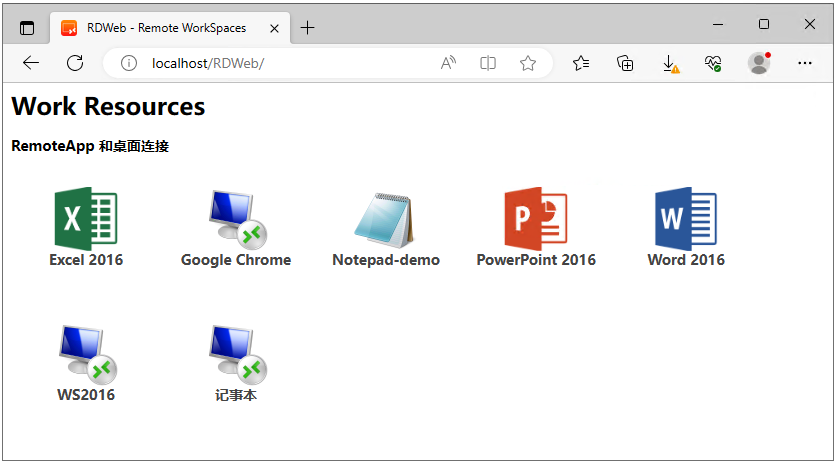Open the Collections icon
Screen dimensions: 836x463
(625, 63)
